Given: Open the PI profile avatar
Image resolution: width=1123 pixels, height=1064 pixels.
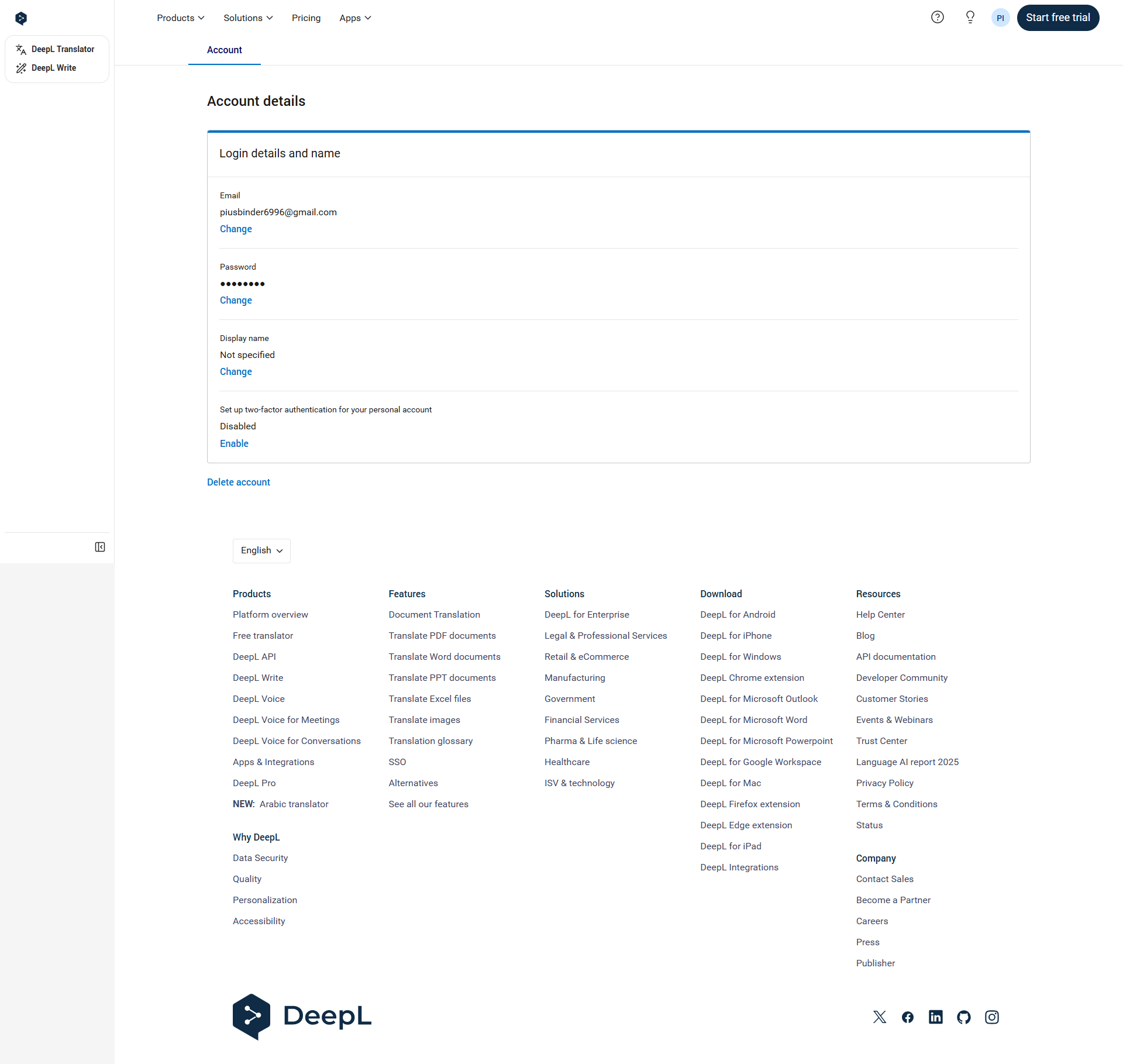Looking at the screenshot, I should tap(1000, 18).
